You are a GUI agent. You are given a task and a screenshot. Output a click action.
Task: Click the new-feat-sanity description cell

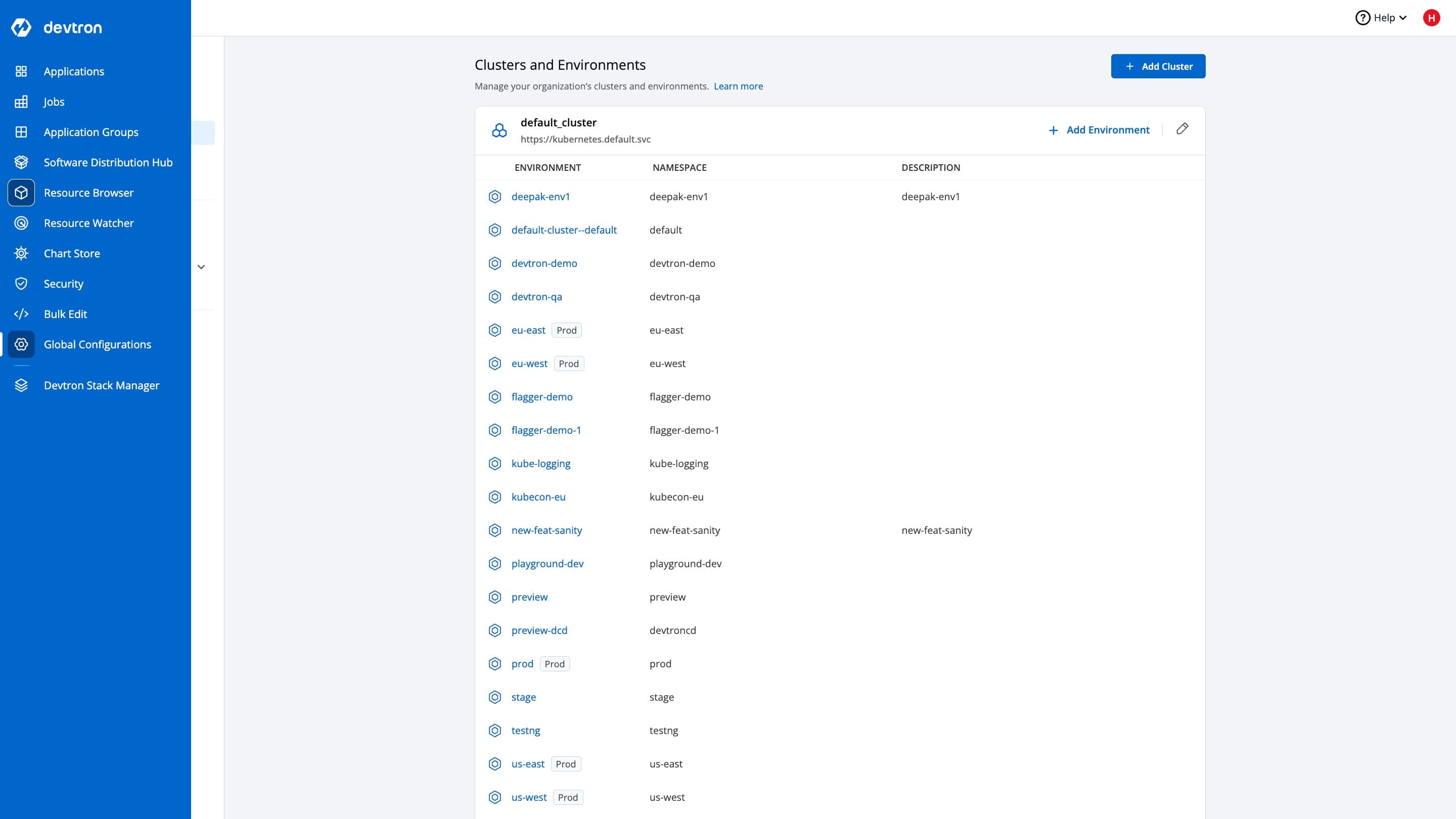[937, 530]
